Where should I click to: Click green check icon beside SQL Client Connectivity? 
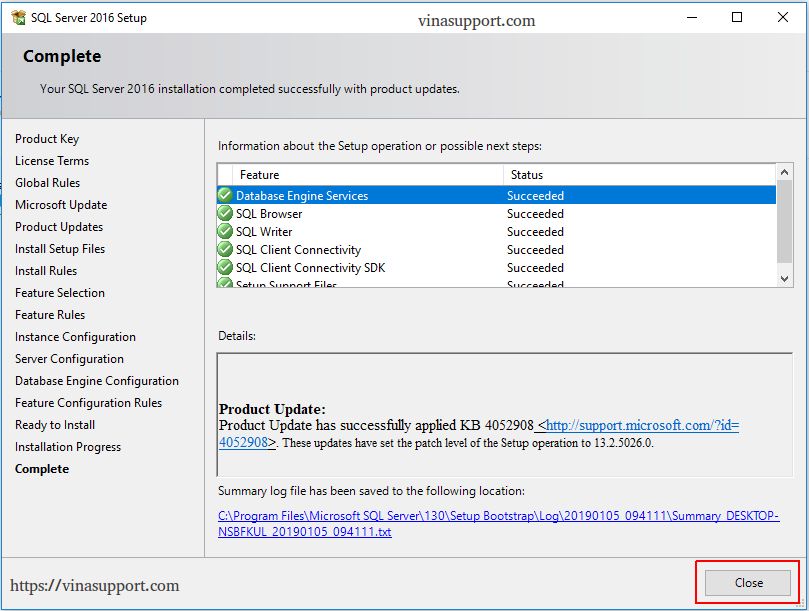225,249
